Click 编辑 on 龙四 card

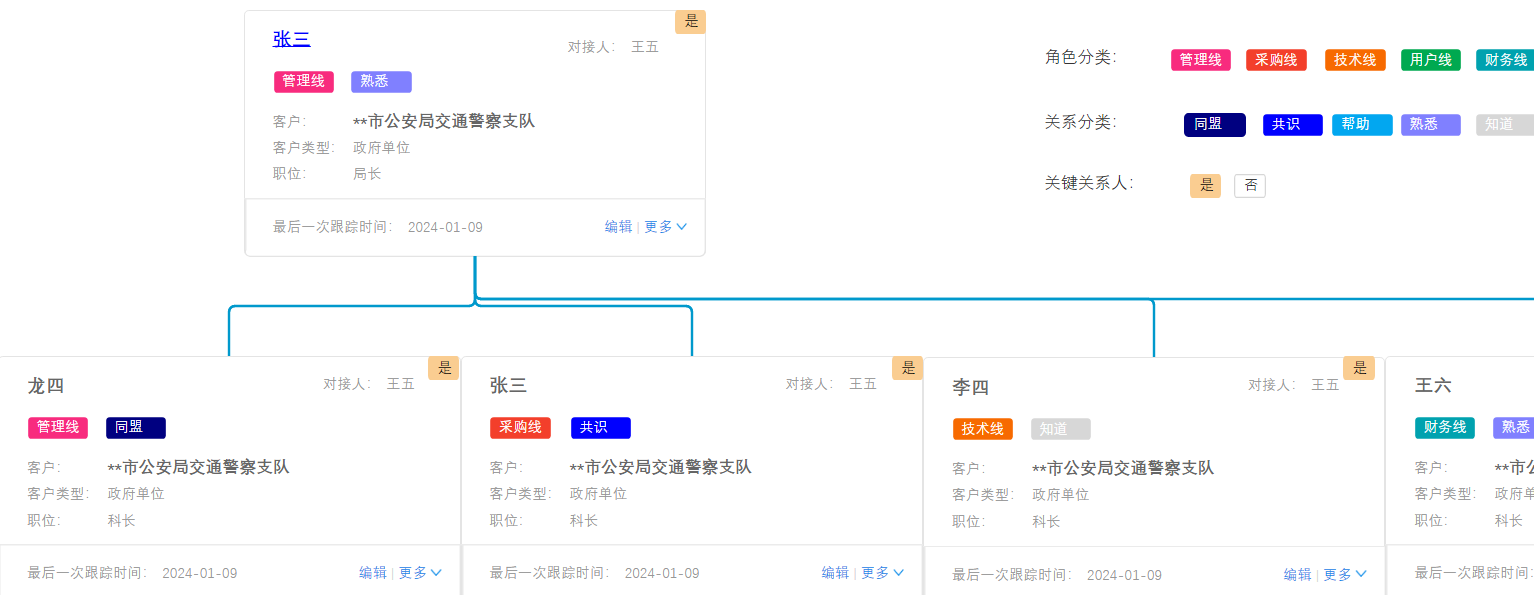[x=373, y=573]
